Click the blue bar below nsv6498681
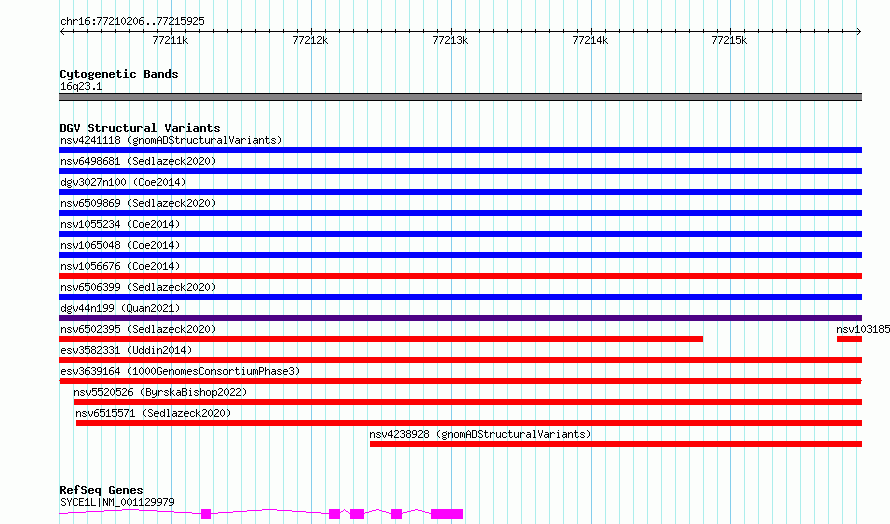Image resolution: width=890 pixels, height=524 pixels. coord(460,171)
